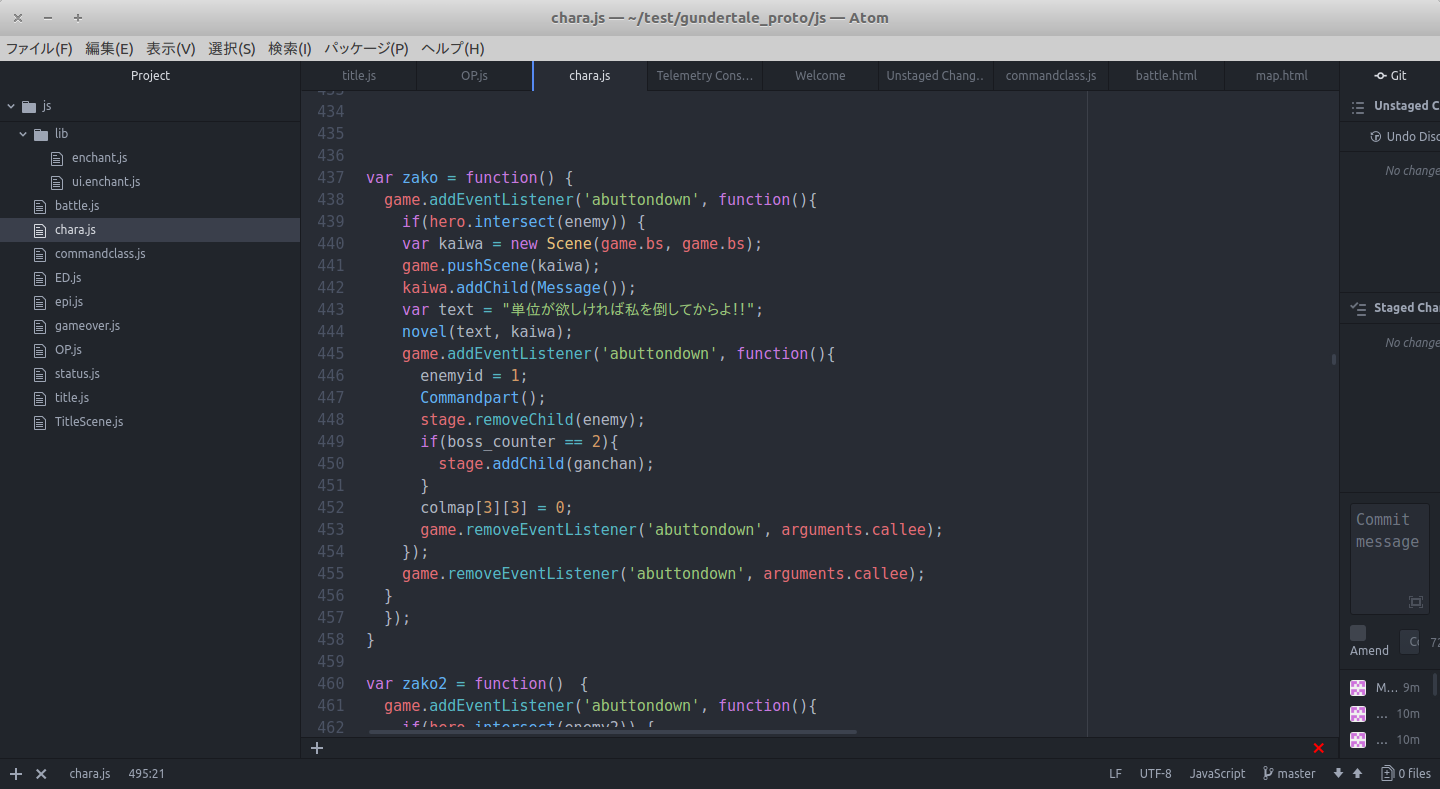Select the chara.js row in the tree
Screen dimensions: 1440x789
[x=150, y=230]
